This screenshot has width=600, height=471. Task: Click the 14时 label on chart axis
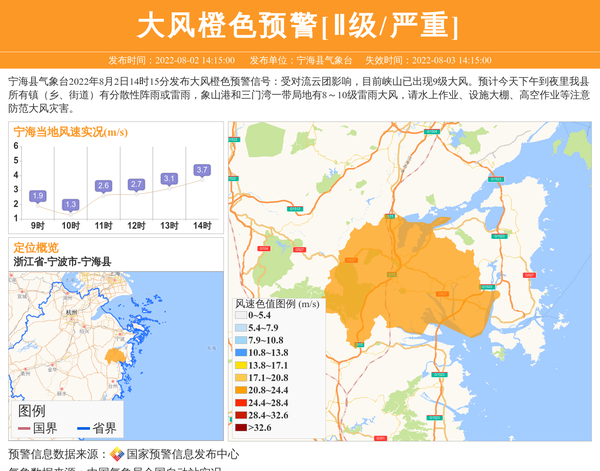(201, 226)
